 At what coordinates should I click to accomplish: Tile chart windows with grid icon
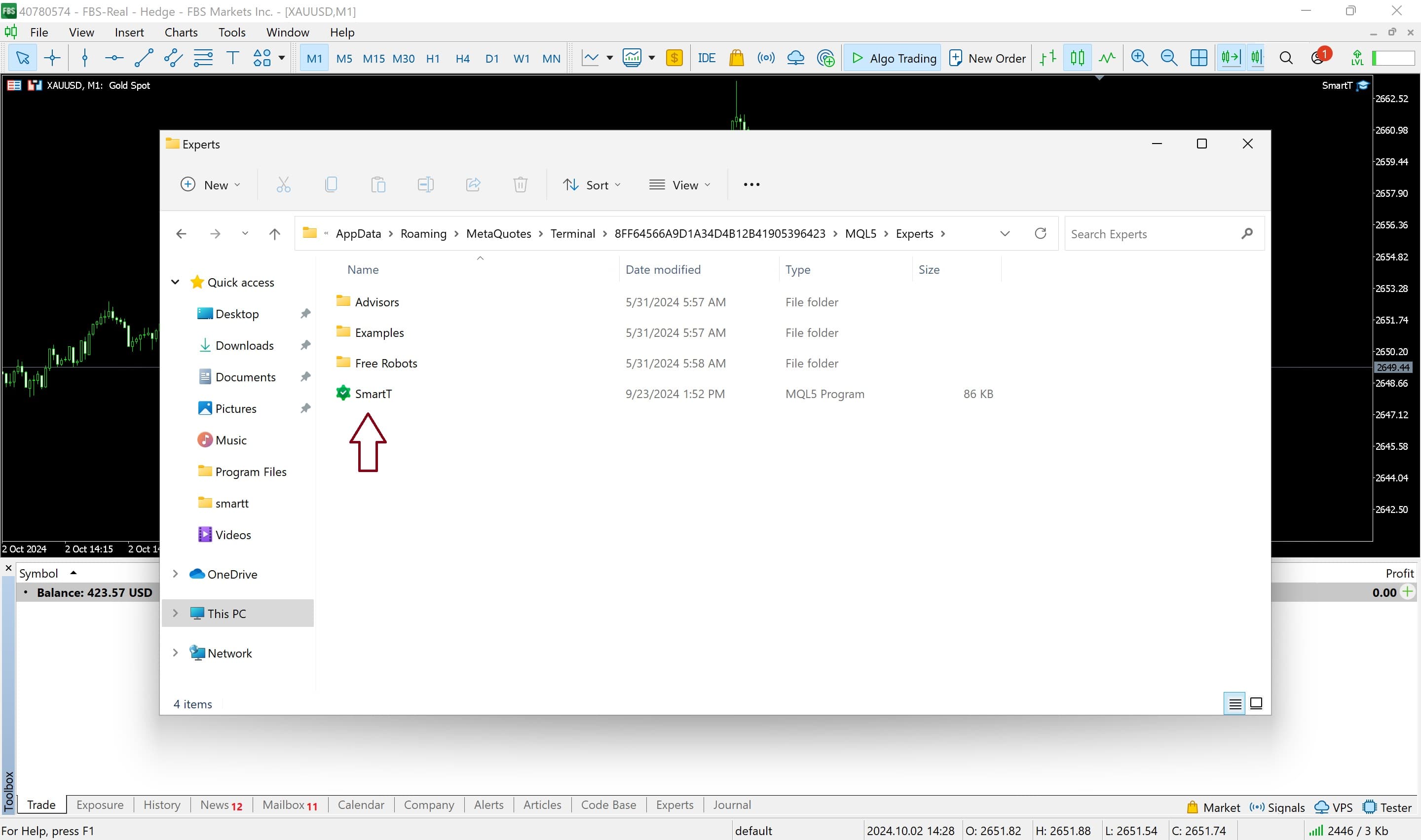(1198, 58)
